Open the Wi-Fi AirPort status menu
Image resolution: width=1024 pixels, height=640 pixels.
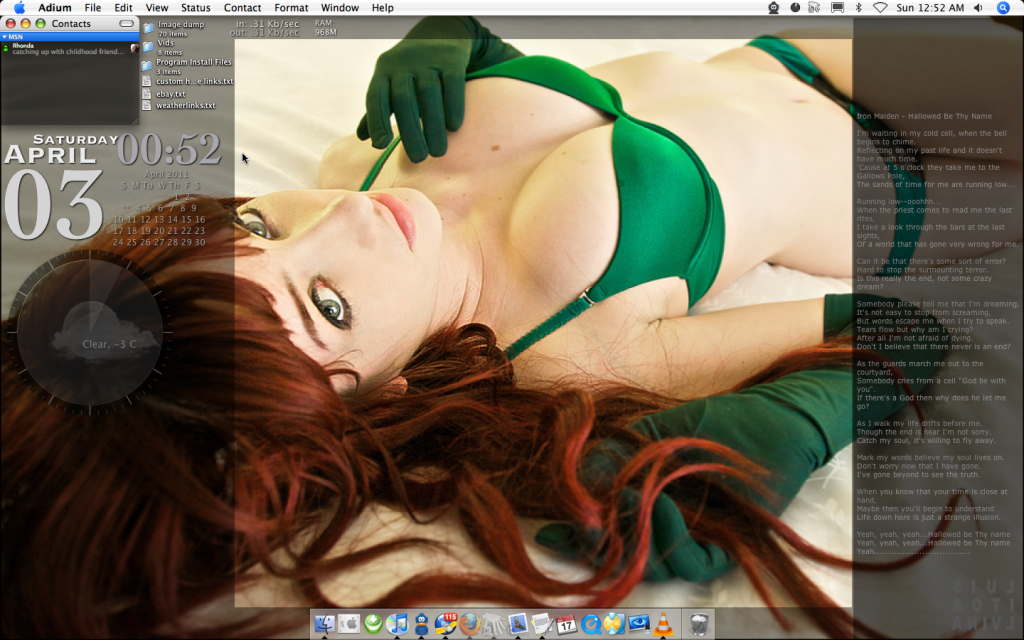(880, 7)
